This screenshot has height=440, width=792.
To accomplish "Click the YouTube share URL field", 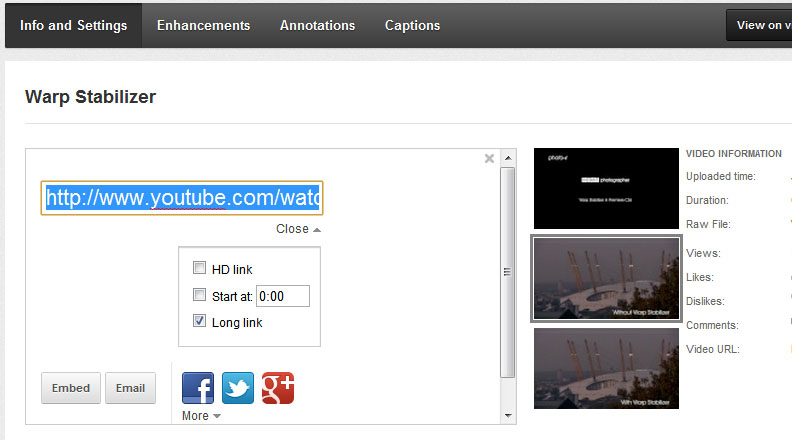I will coord(182,198).
